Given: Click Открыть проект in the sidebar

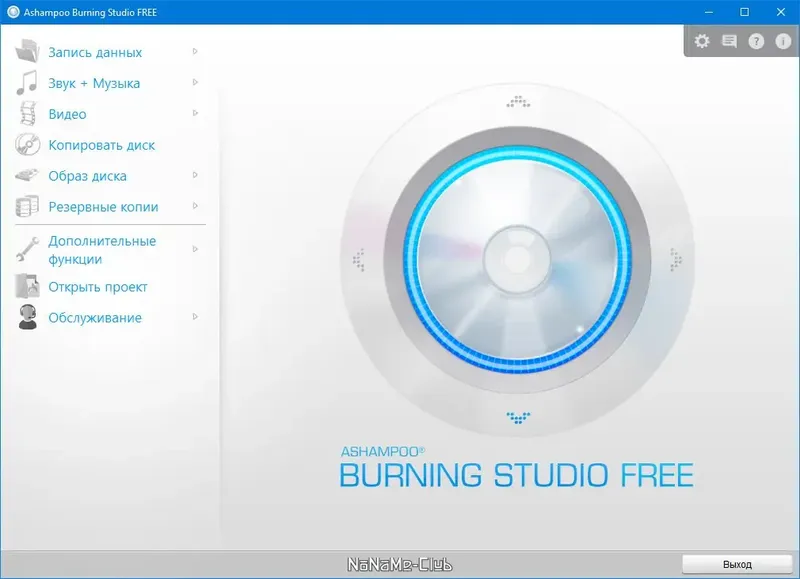Looking at the screenshot, I should pyautogui.click(x=98, y=287).
